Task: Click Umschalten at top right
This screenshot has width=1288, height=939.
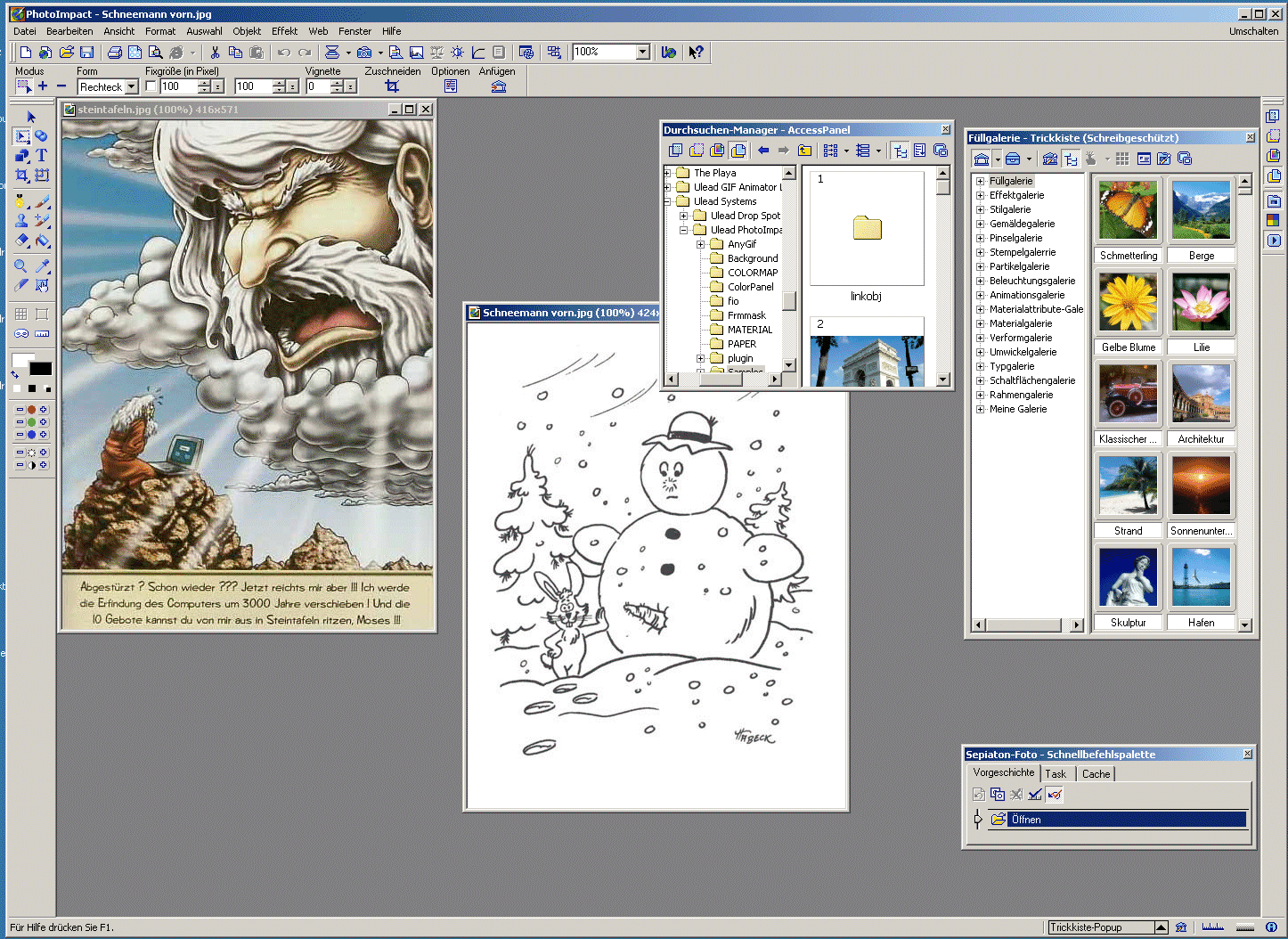Action: click(1253, 31)
